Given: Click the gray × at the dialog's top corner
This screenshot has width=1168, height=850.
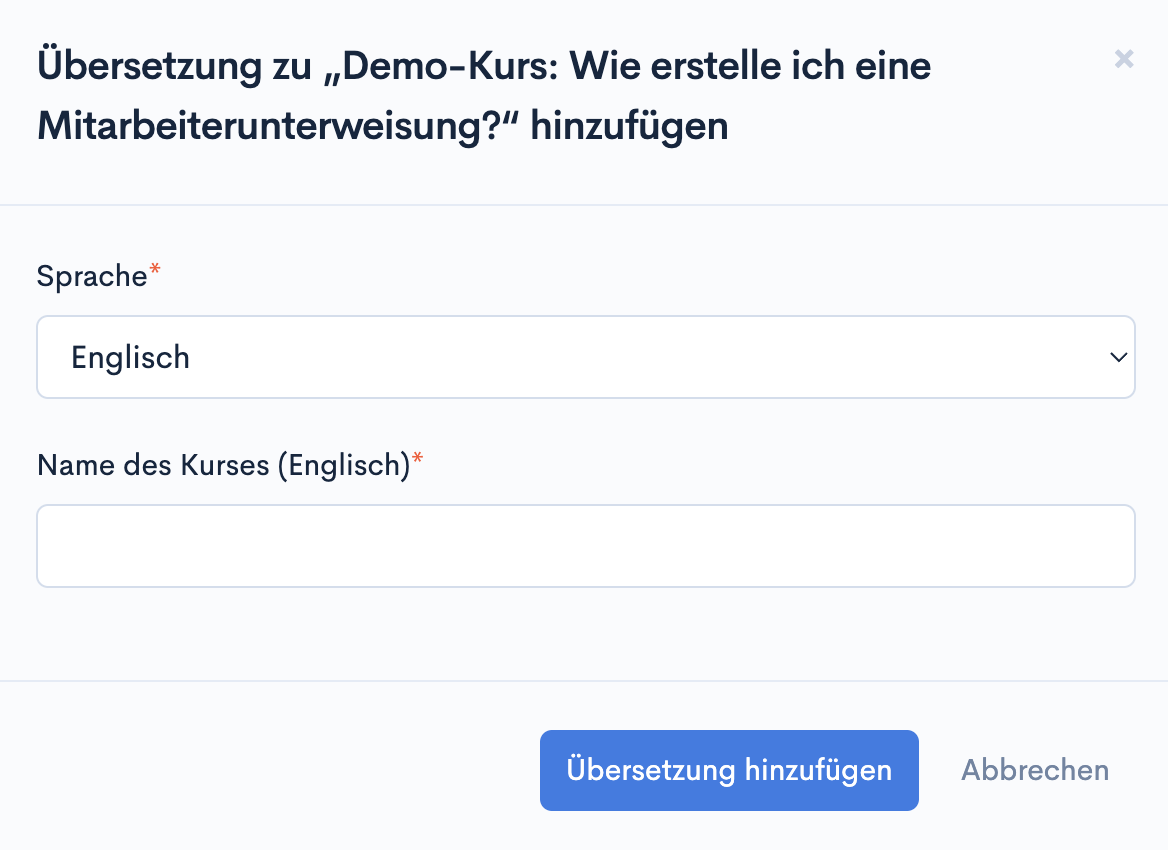Looking at the screenshot, I should 1124,59.
